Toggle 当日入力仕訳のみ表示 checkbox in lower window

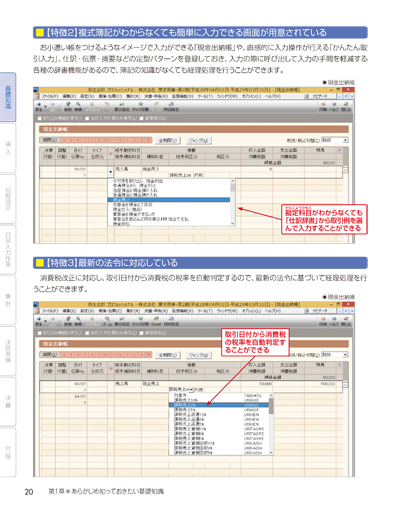tap(87, 333)
